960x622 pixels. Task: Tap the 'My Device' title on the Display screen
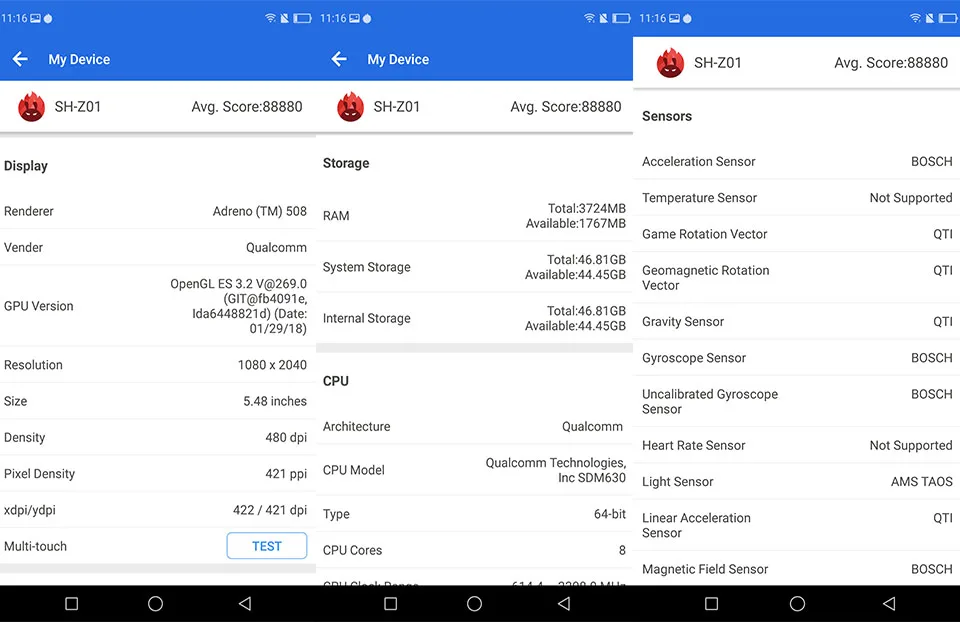click(79, 59)
